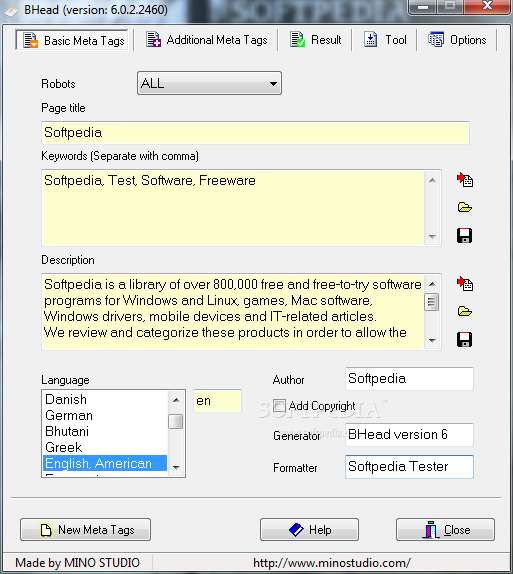Click the Close button at bottom

click(x=445, y=529)
